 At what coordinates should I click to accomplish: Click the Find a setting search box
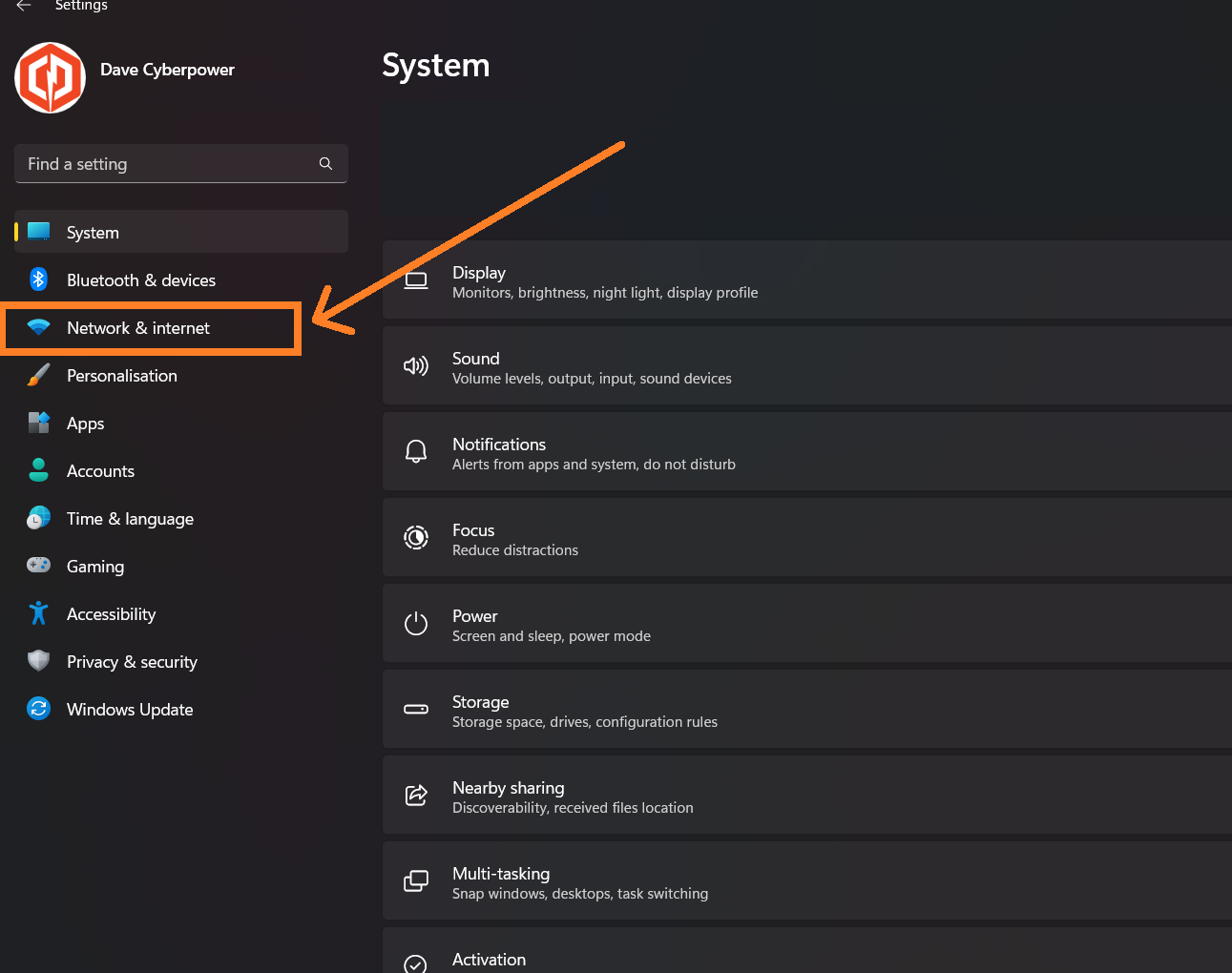[x=167, y=164]
